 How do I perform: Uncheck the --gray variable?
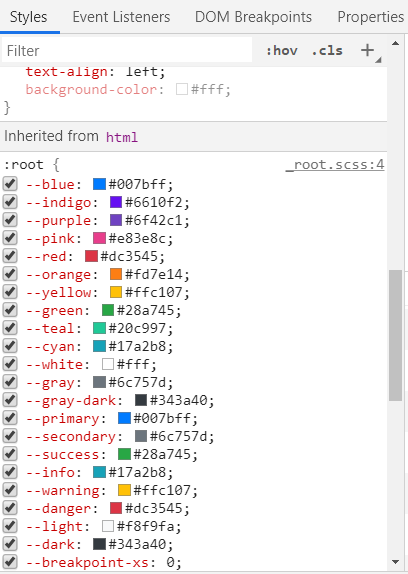pos(10,382)
